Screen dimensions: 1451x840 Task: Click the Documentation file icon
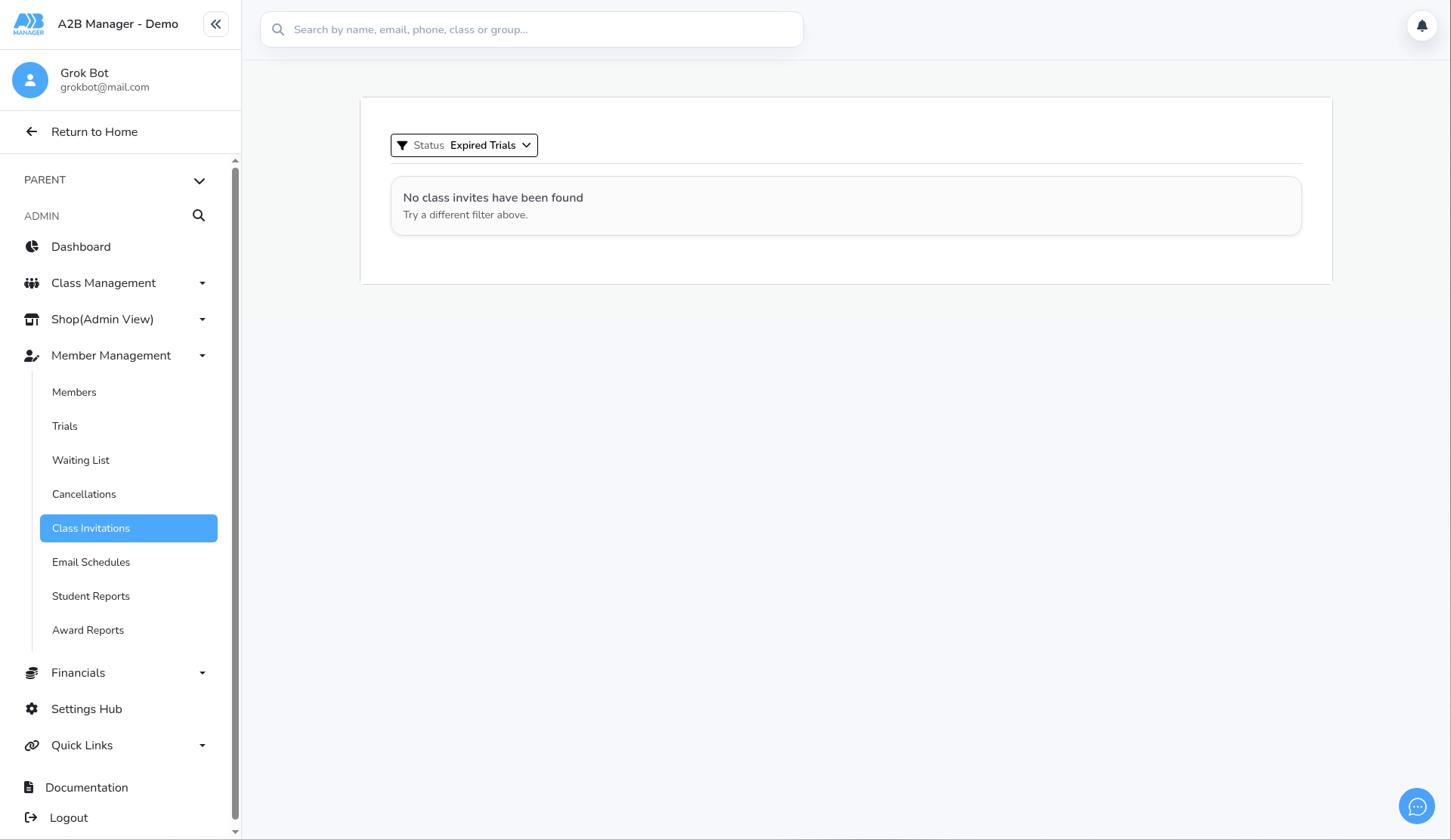[29, 787]
